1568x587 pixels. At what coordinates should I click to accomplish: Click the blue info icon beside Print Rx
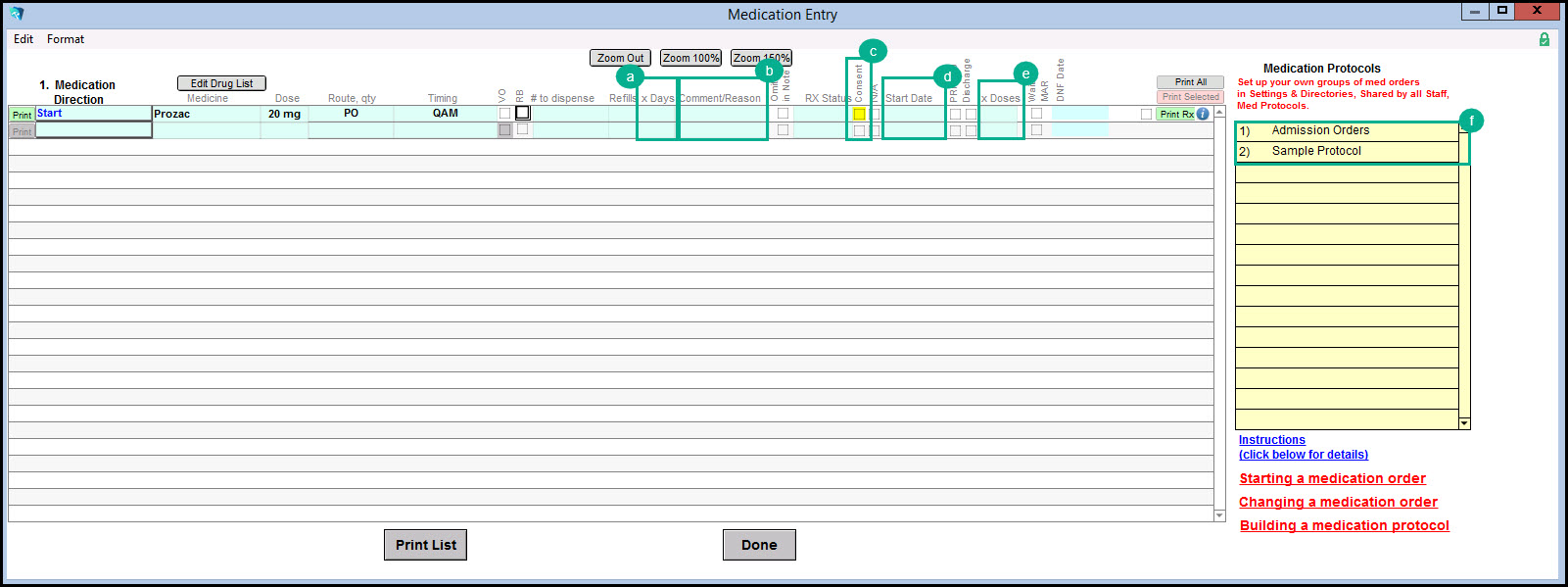[1203, 114]
